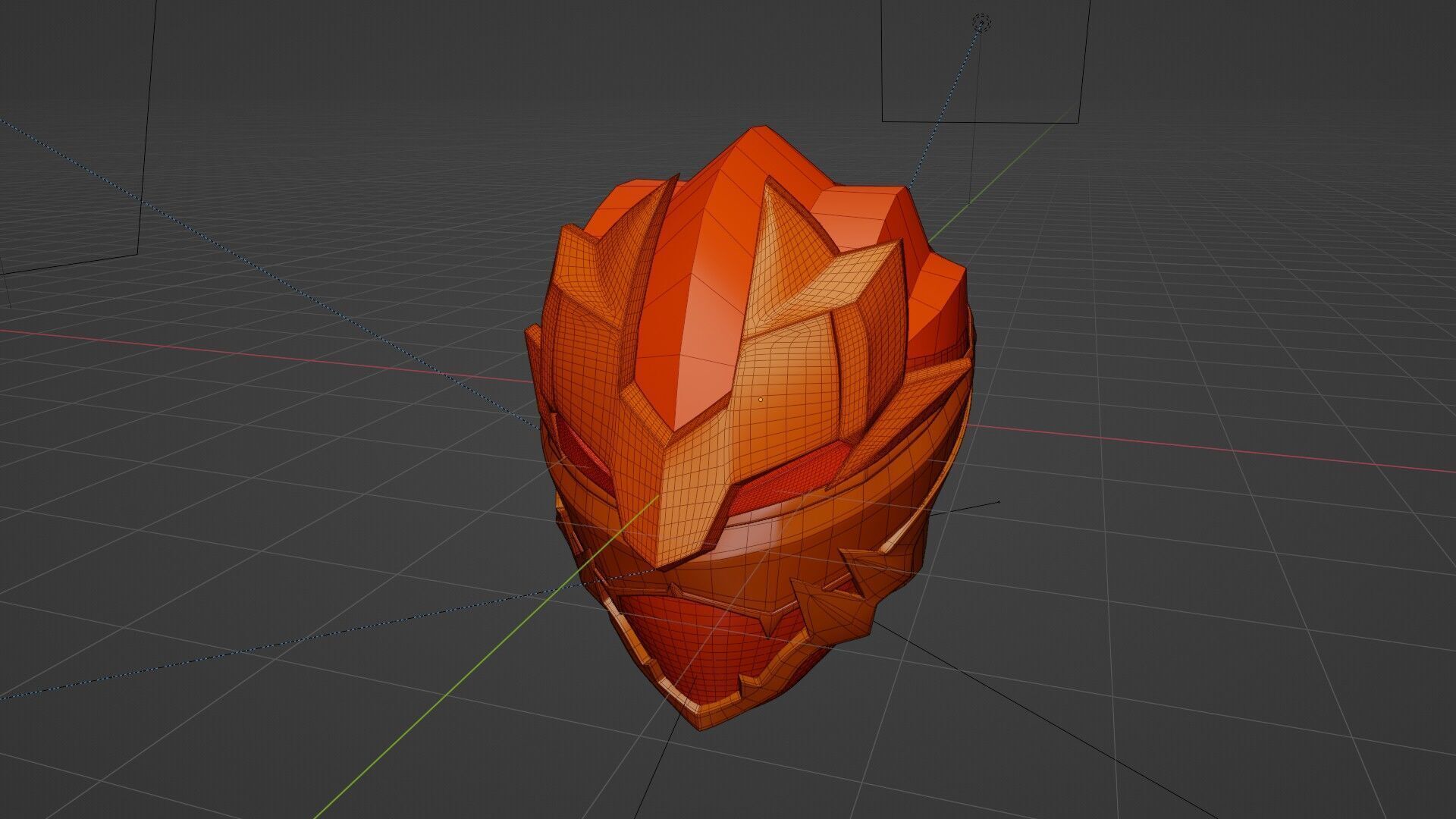Screen dimensions: 1456x819
Task: Select the dashed-circle light object
Action: coord(981,24)
